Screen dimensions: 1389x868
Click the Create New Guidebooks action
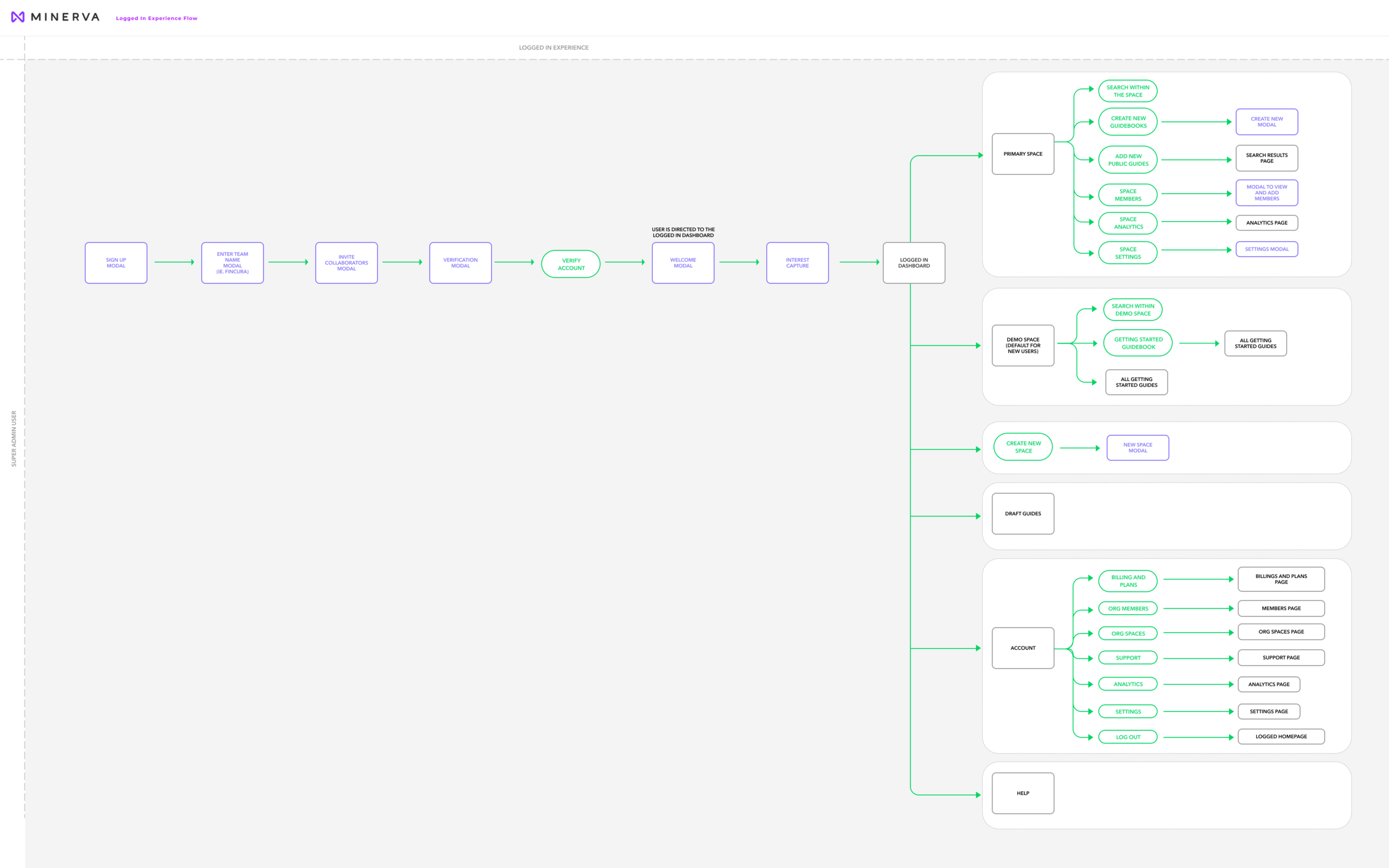1128,122
